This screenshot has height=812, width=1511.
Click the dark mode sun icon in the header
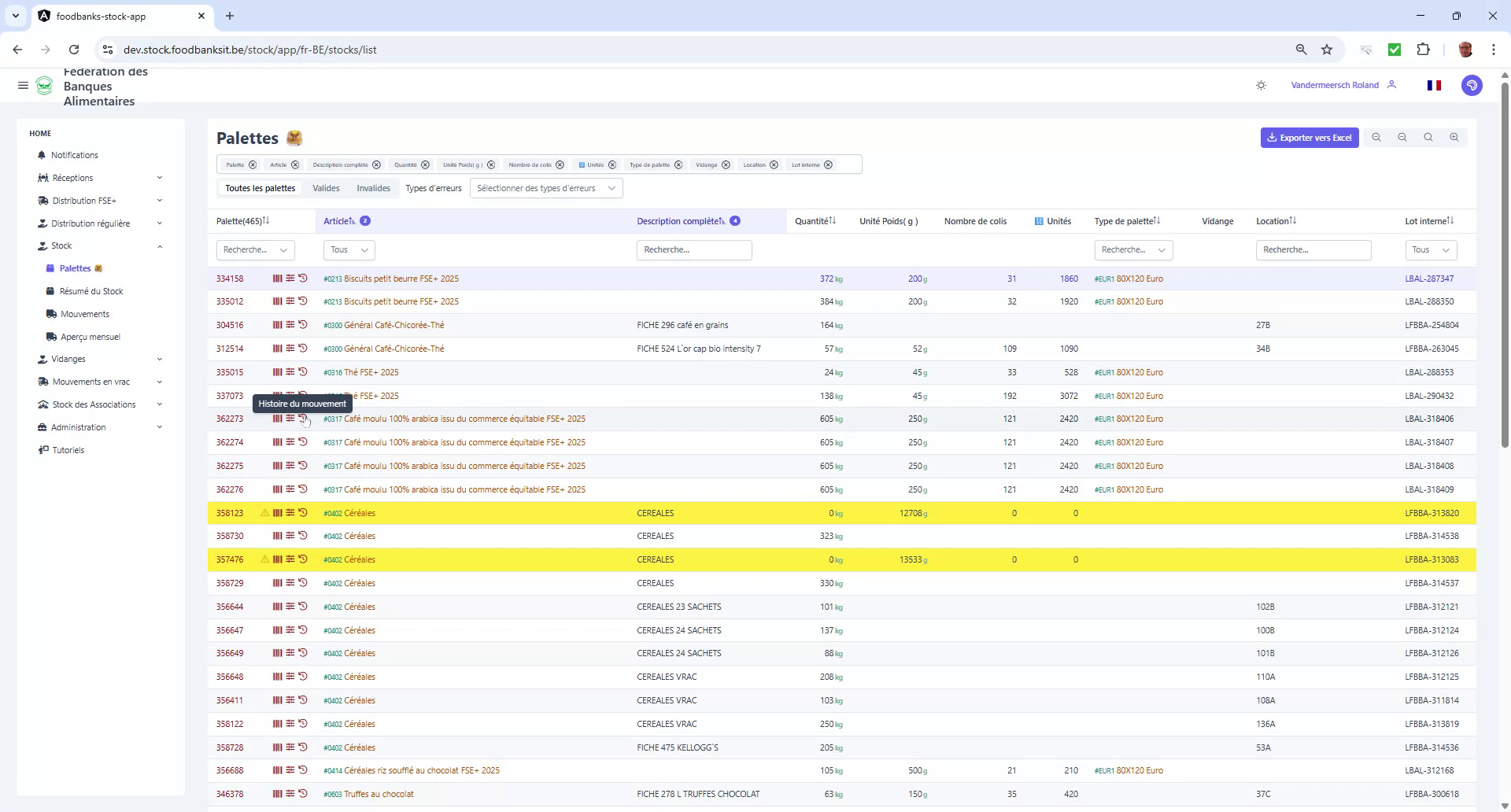tap(1261, 85)
